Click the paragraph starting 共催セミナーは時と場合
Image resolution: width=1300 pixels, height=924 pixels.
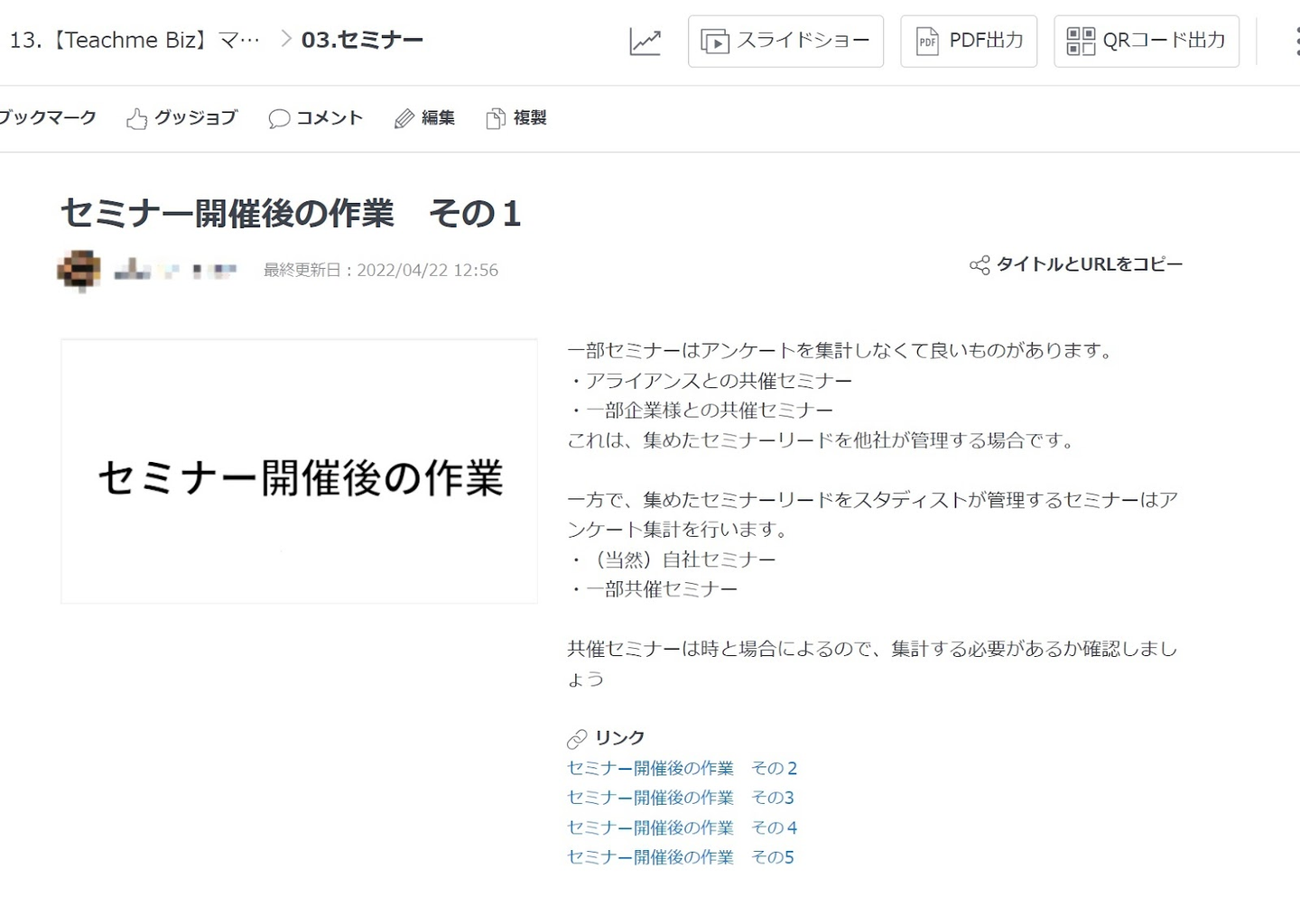coord(873,663)
